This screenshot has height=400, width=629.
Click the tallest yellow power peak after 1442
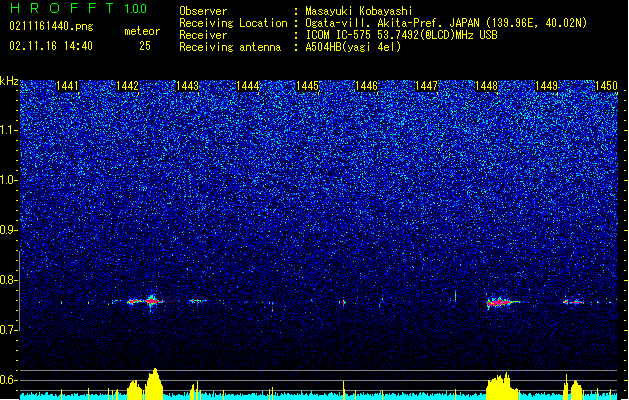click(154, 384)
